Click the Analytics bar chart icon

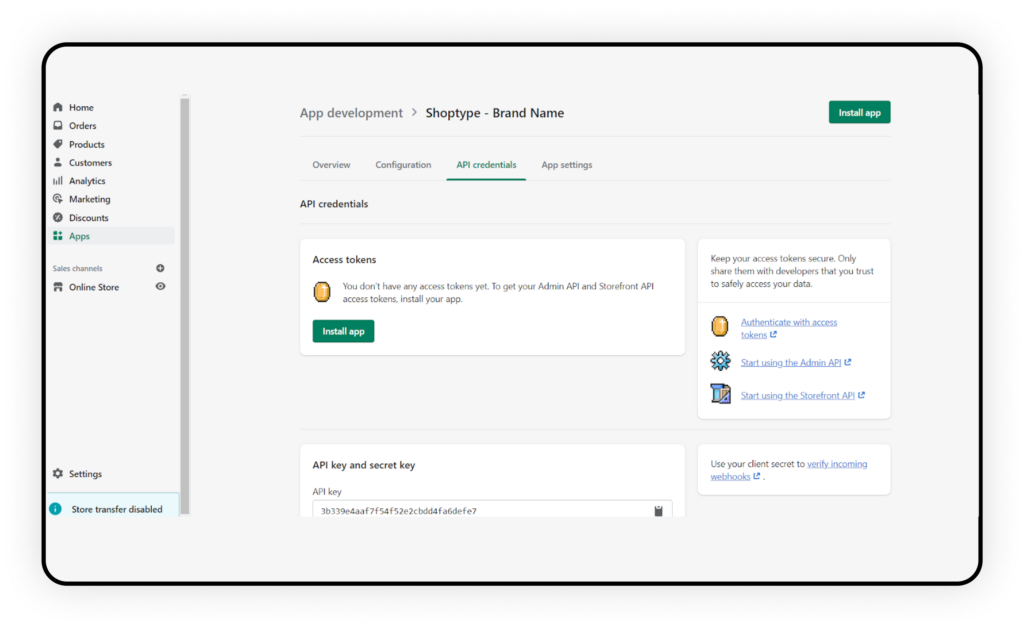58,181
